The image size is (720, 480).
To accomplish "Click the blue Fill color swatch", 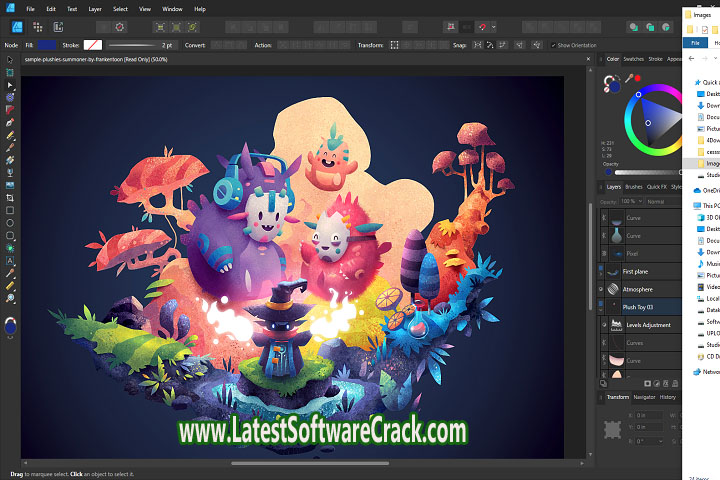I will pyautogui.click(x=47, y=45).
